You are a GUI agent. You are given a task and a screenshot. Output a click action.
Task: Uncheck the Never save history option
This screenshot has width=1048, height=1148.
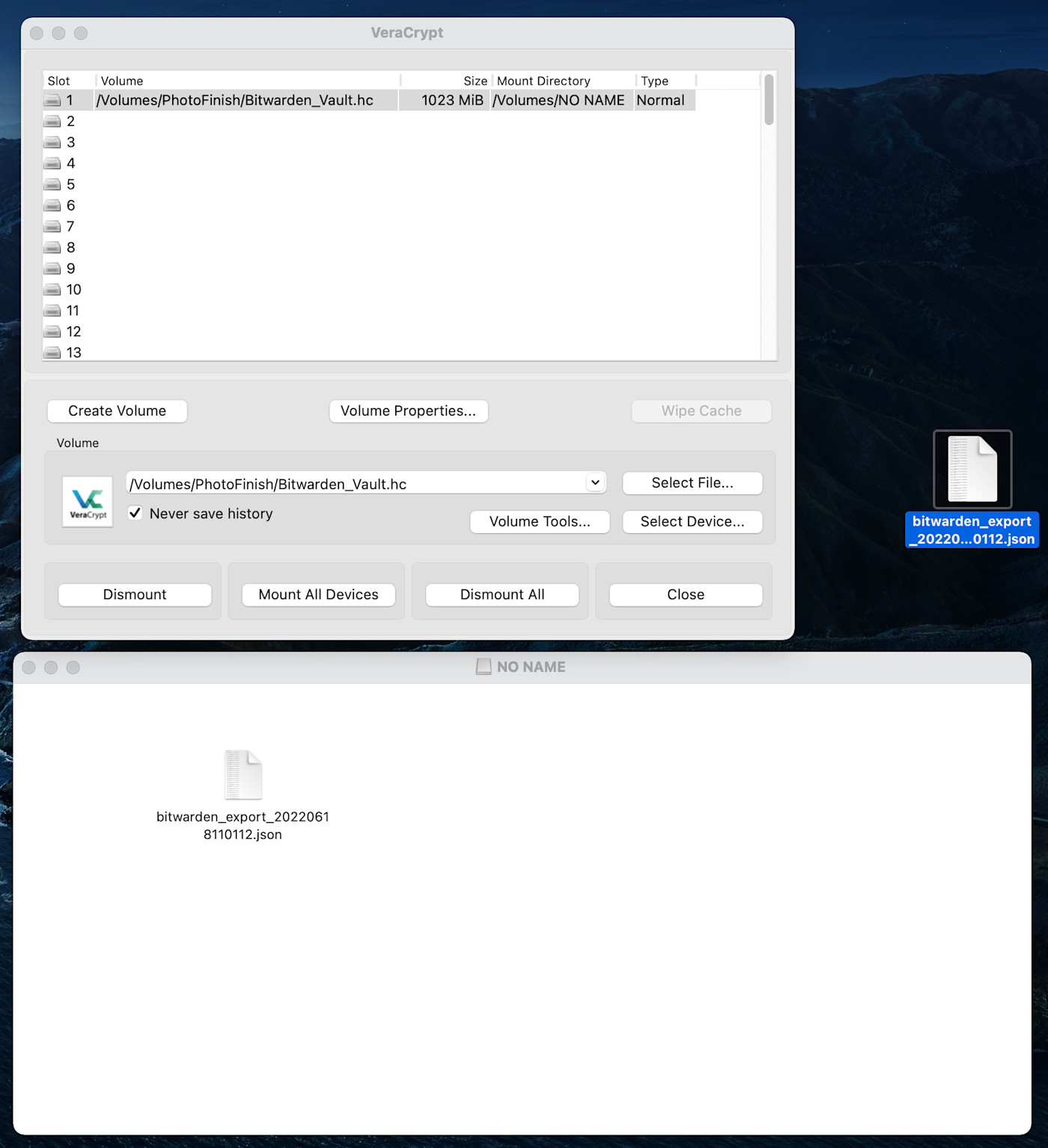(x=135, y=513)
